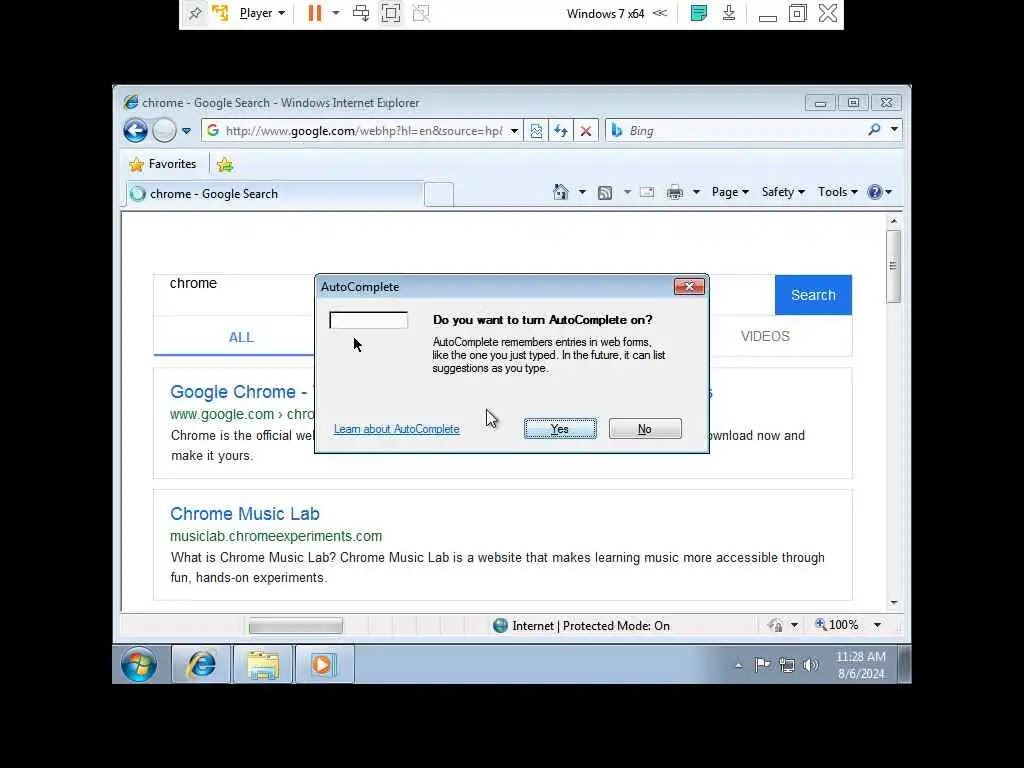The height and width of the screenshot is (768, 1024).
Task: Open the Windows Start menu
Action: point(138,665)
